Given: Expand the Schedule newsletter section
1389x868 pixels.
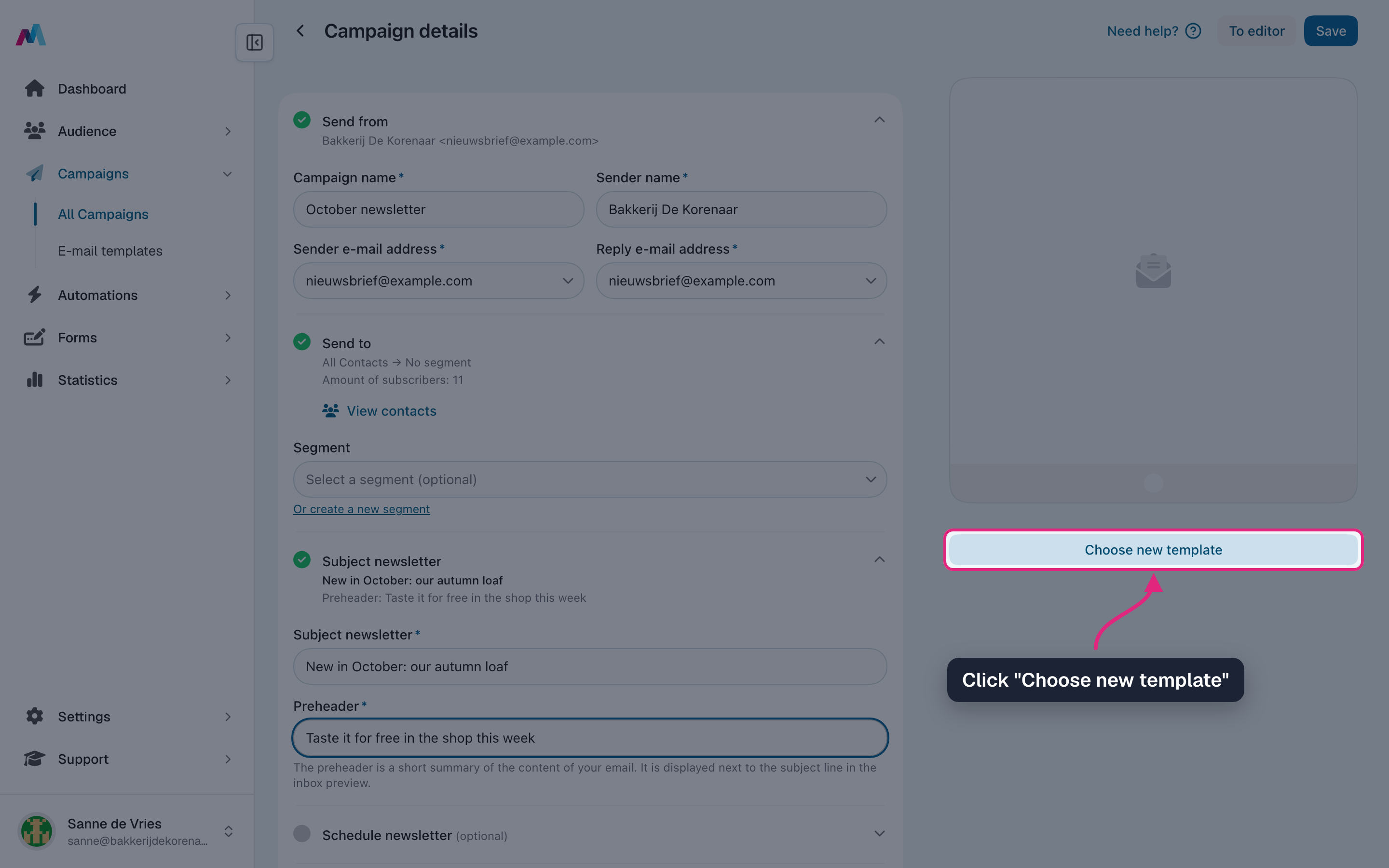Looking at the screenshot, I should pos(879,834).
